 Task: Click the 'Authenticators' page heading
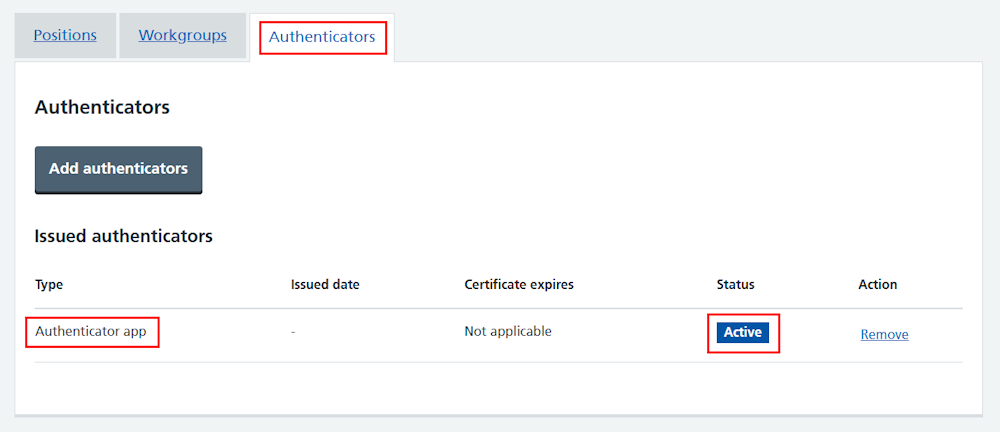pos(102,107)
